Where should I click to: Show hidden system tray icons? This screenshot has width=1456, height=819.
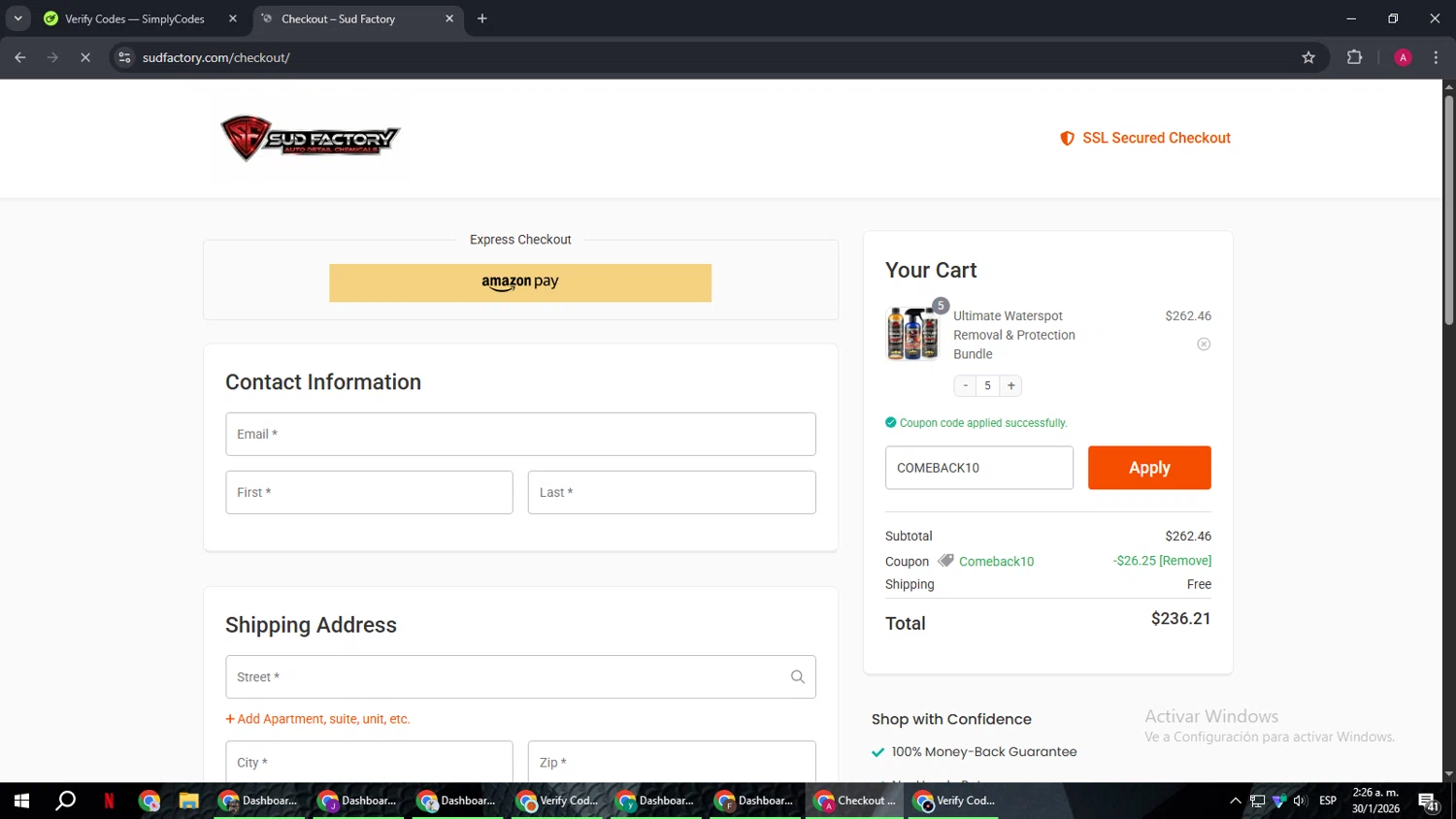click(x=1236, y=801)
